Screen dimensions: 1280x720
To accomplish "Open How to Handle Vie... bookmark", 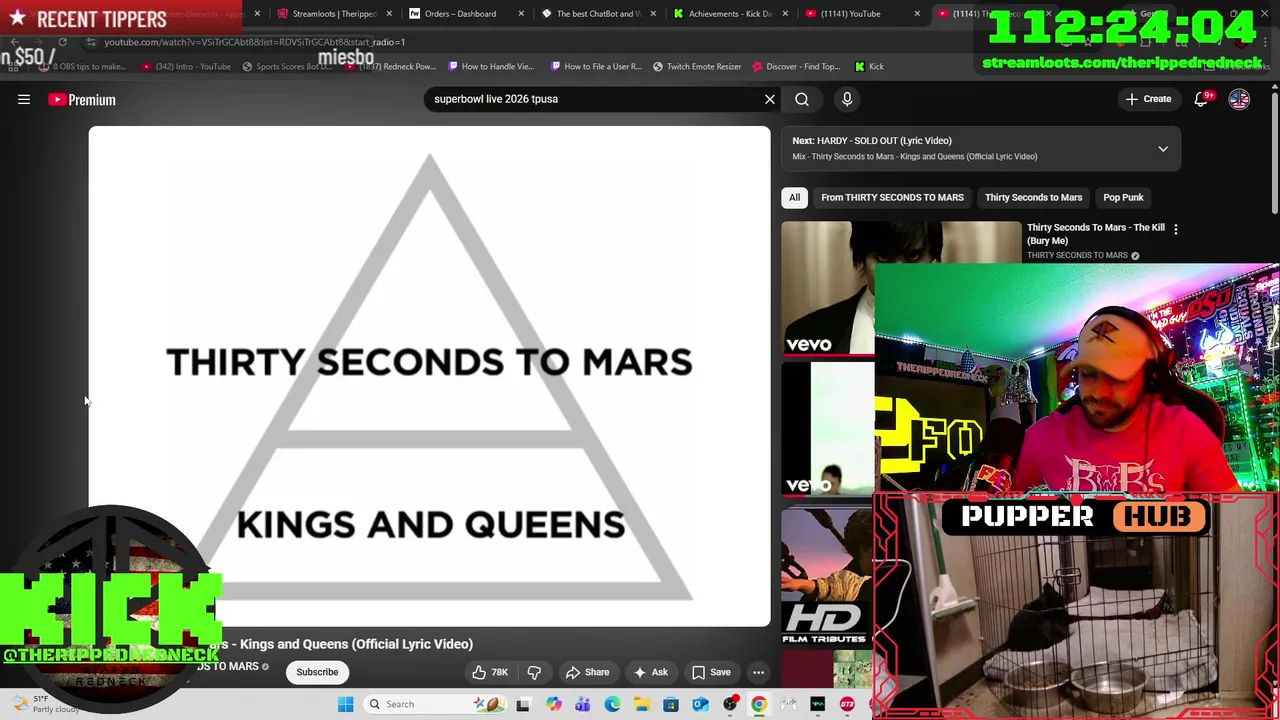I will (x=491, y=66).
